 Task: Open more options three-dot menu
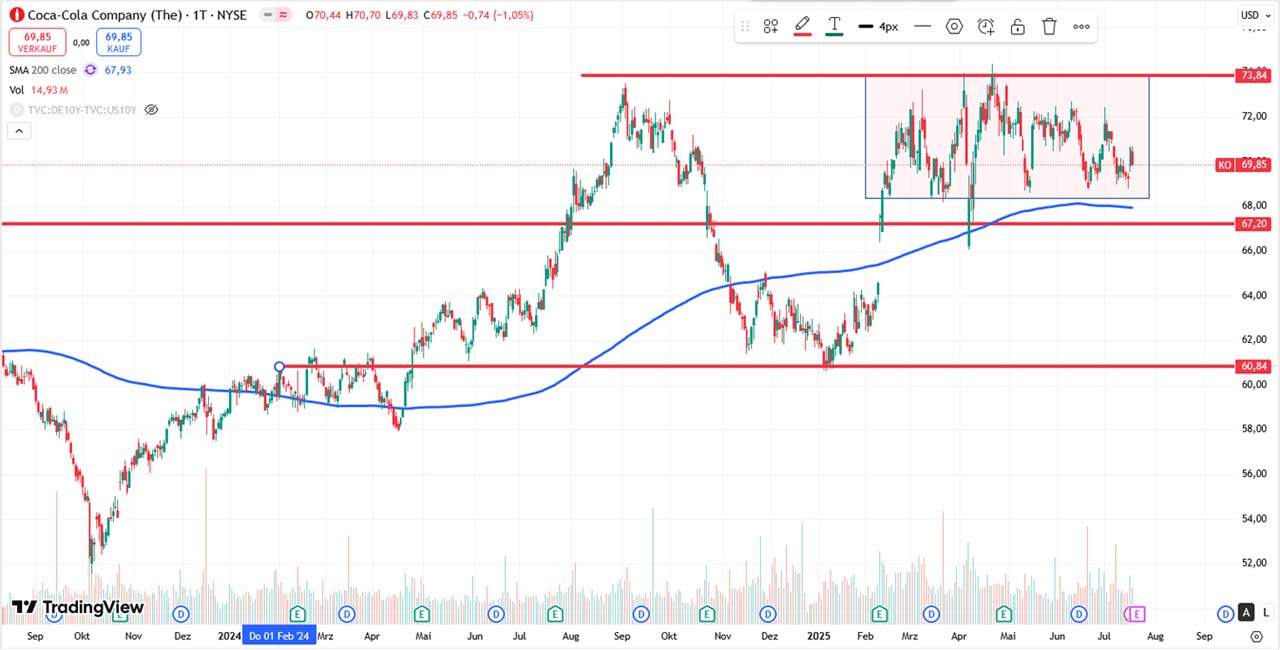(x=1081, y=27)
